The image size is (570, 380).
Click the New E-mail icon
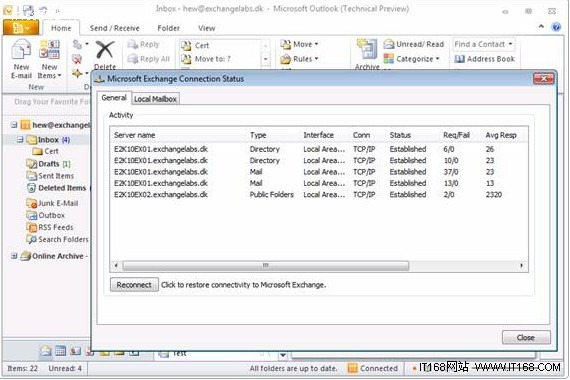(x=21, y=50)
